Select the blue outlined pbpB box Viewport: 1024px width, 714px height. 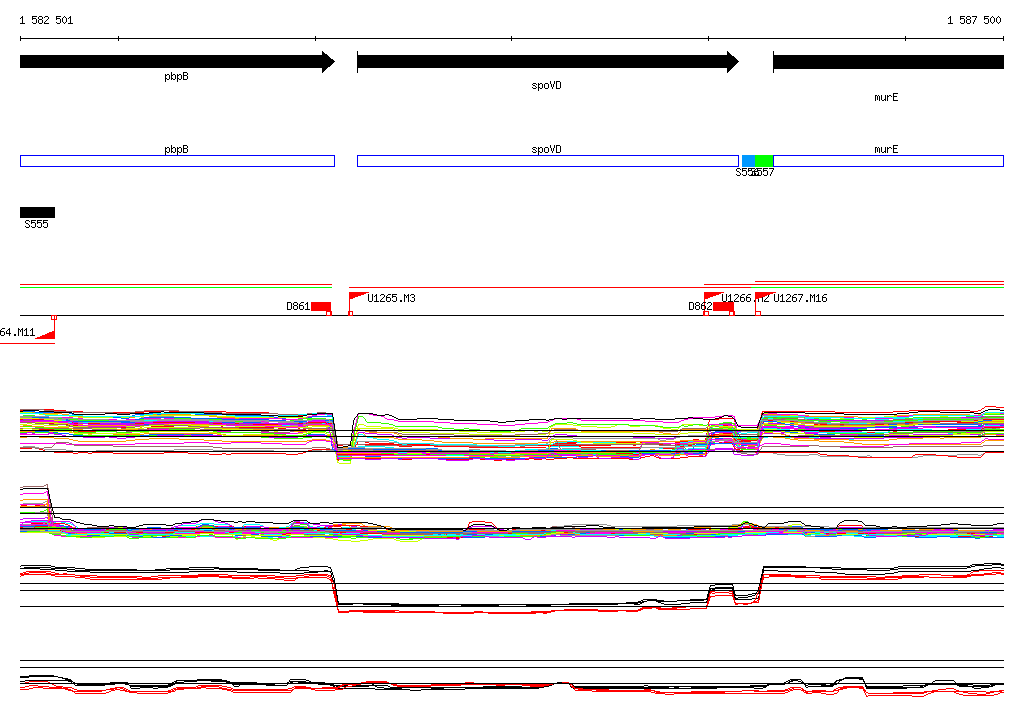[x=178, y=161]
